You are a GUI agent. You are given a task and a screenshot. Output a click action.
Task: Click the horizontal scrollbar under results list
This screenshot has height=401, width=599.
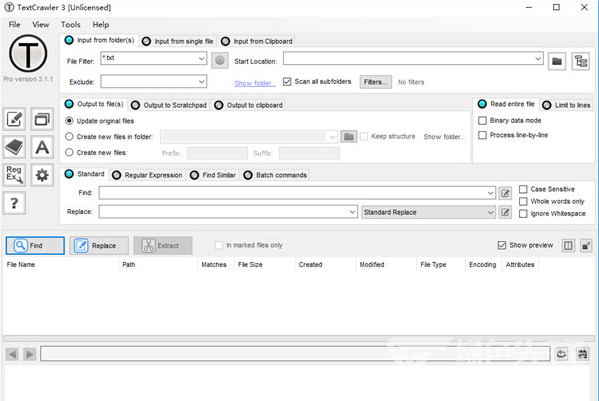(x=299, y=338)
